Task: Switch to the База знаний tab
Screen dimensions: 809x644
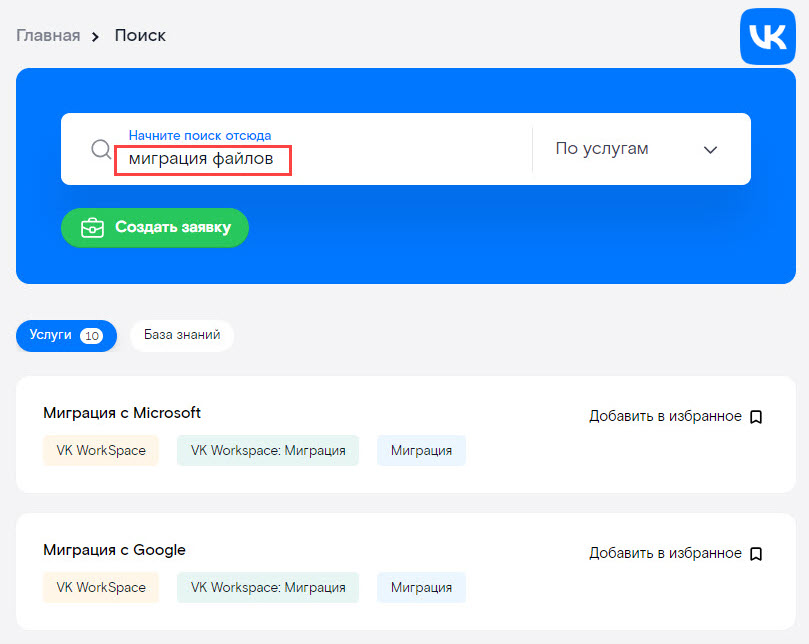Action: 181,336
